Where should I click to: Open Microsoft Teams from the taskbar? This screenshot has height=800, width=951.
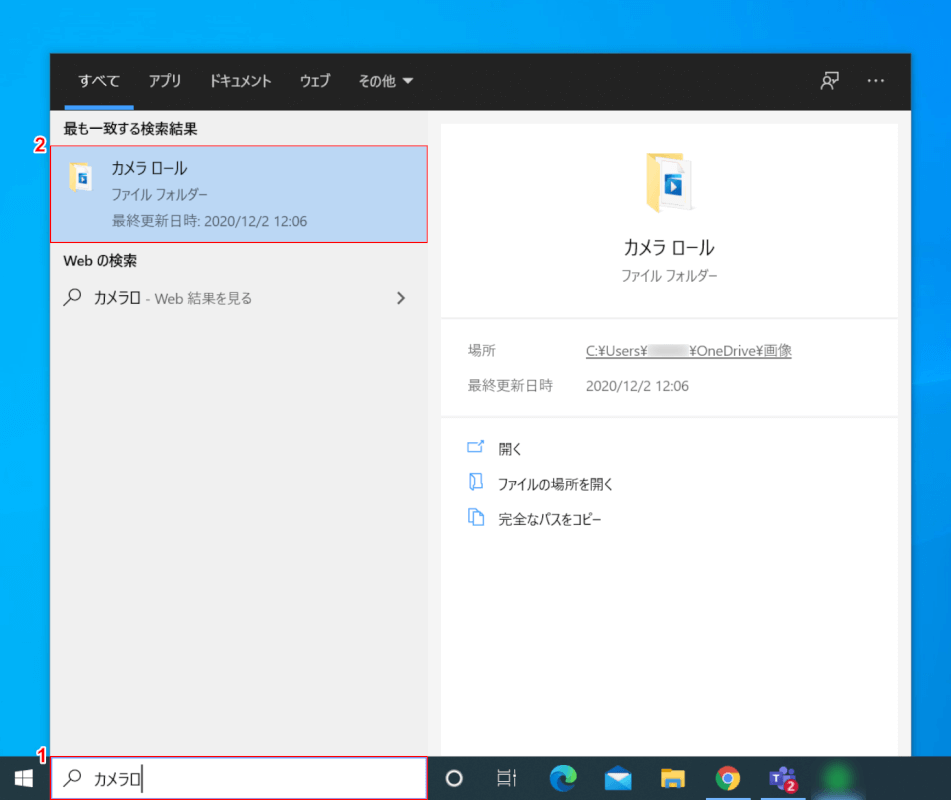click(782, 778)
